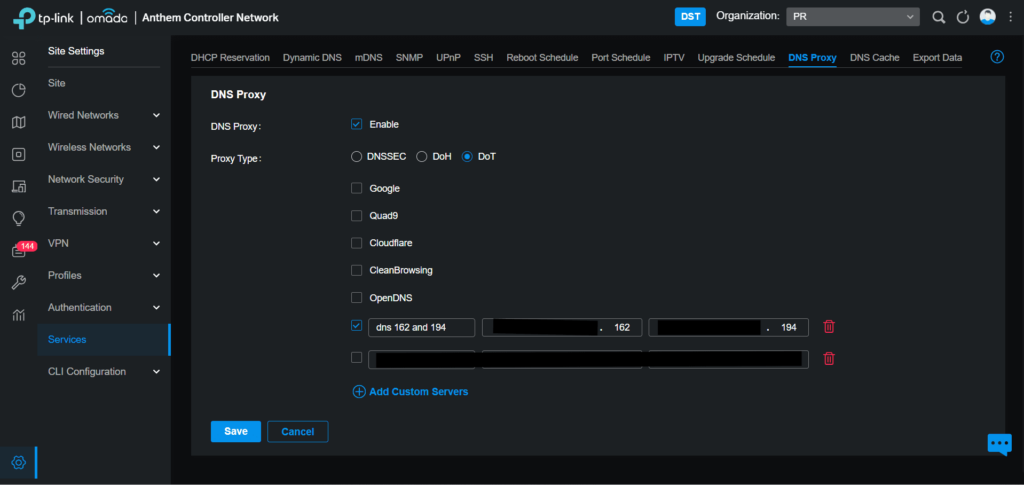This screenshot has height=485, width=1024.
Task: Delete the 'dns 162 and 194' server row
Action: click(x=828, y=327)
